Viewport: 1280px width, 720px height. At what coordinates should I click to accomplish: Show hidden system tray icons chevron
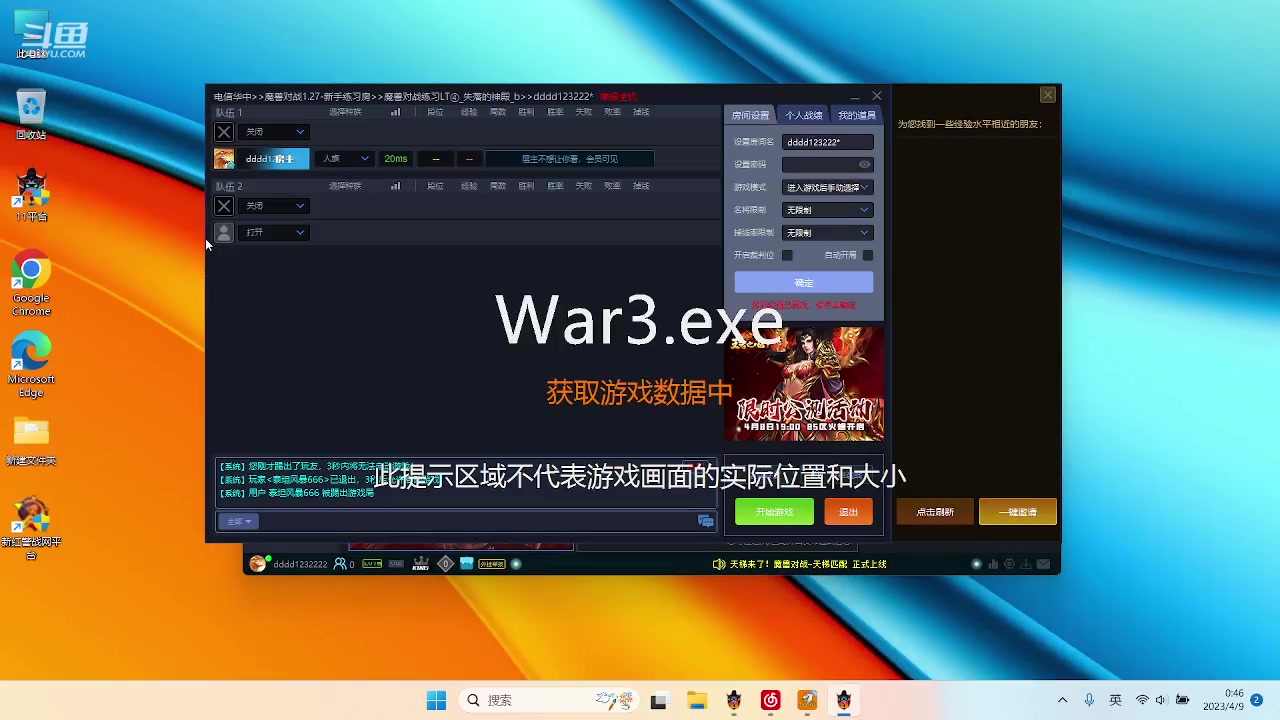point(1062,700)
